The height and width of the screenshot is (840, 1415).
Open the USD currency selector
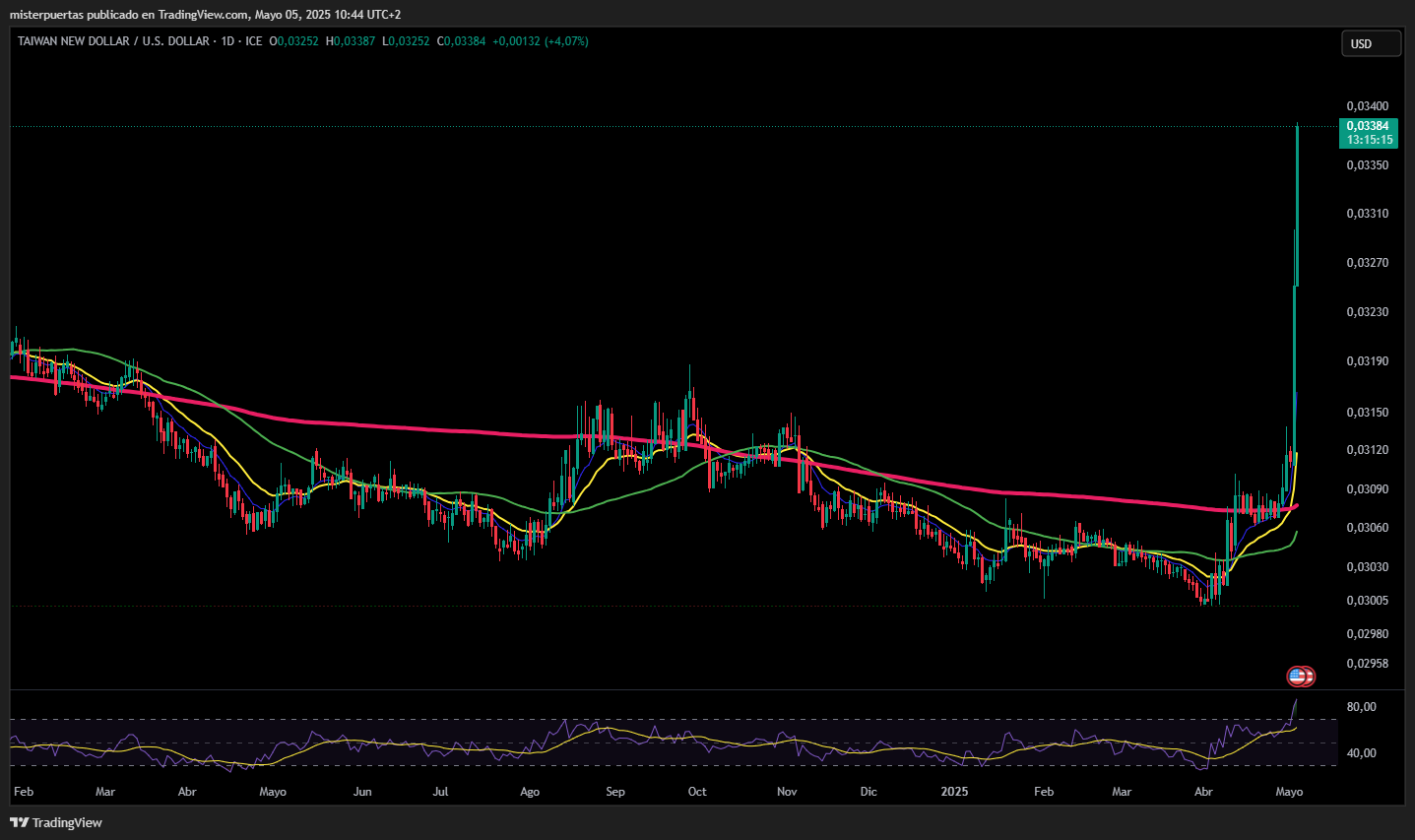click(1371, 43)
